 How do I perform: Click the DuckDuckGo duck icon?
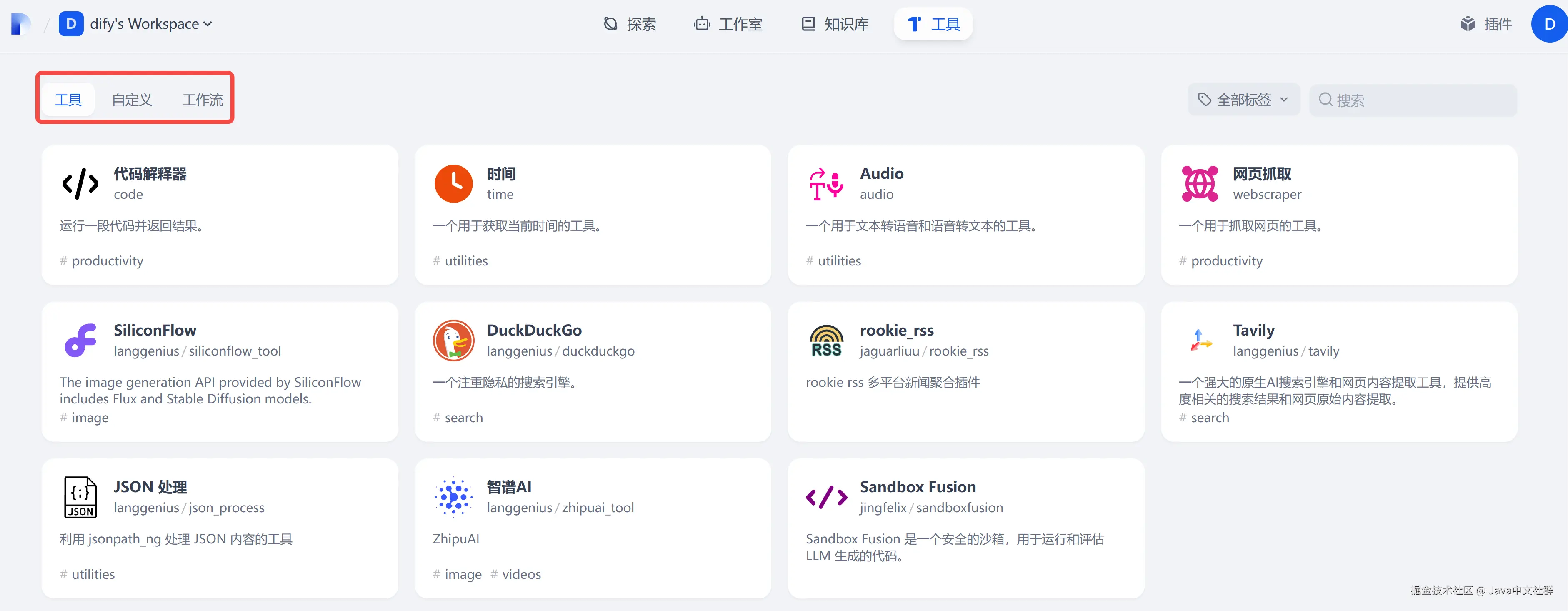point(453,340)
